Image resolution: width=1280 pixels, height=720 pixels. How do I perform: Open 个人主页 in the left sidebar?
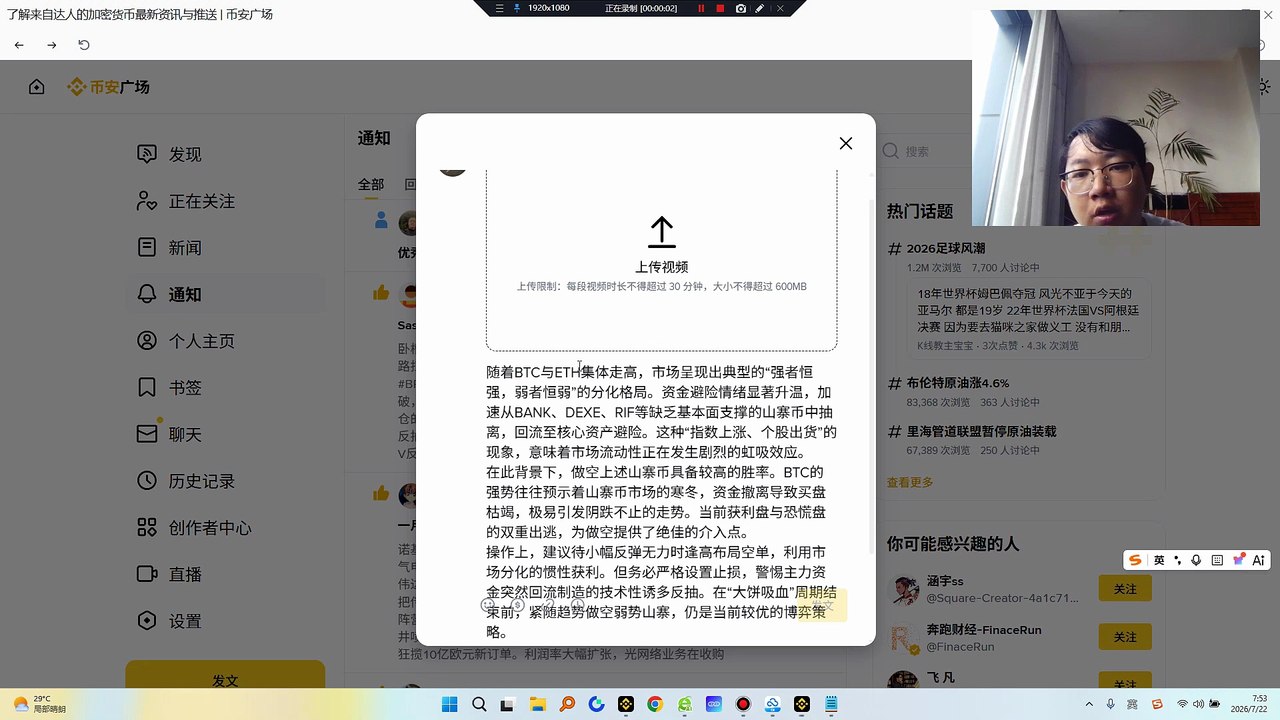coord(201,341)
